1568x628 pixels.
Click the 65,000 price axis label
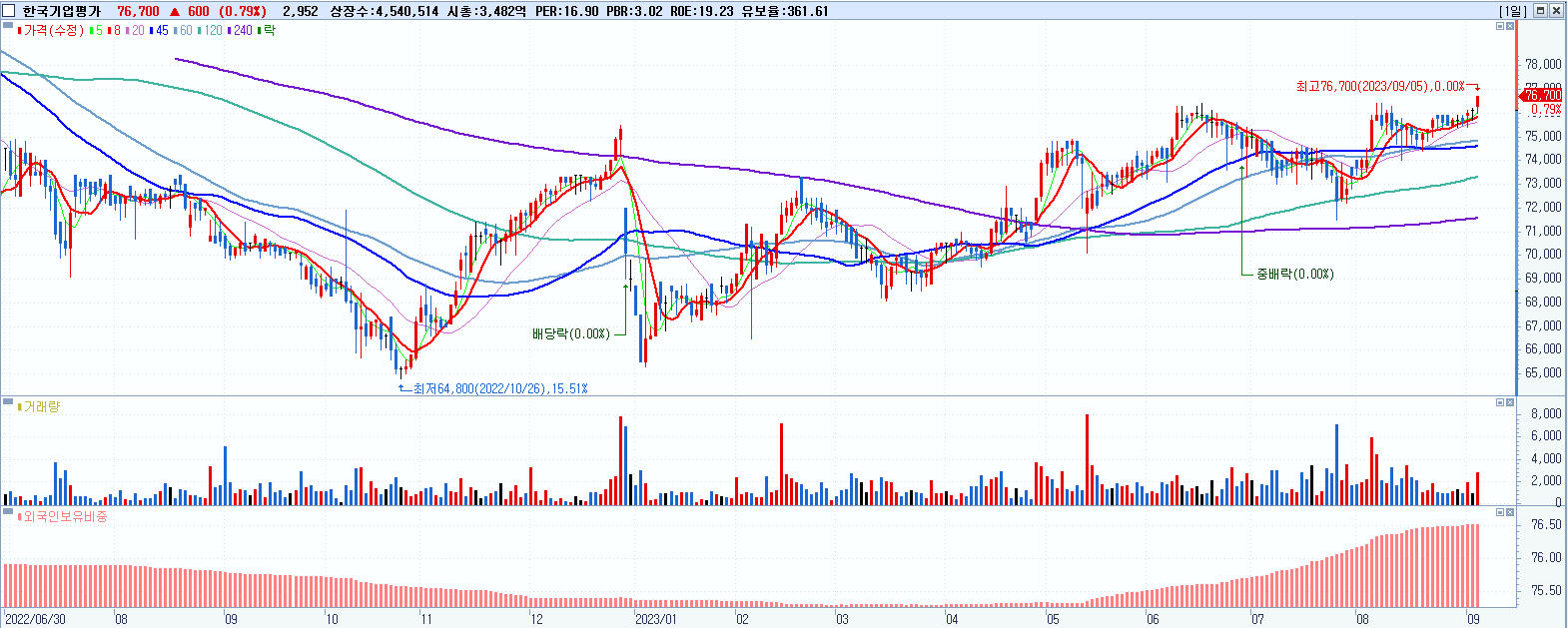coord(1543,372)
